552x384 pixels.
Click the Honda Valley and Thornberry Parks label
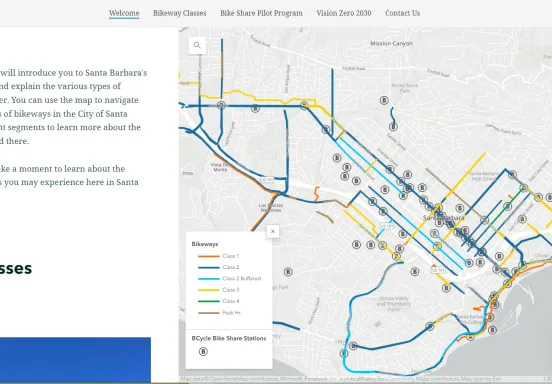tap(394, 304)
